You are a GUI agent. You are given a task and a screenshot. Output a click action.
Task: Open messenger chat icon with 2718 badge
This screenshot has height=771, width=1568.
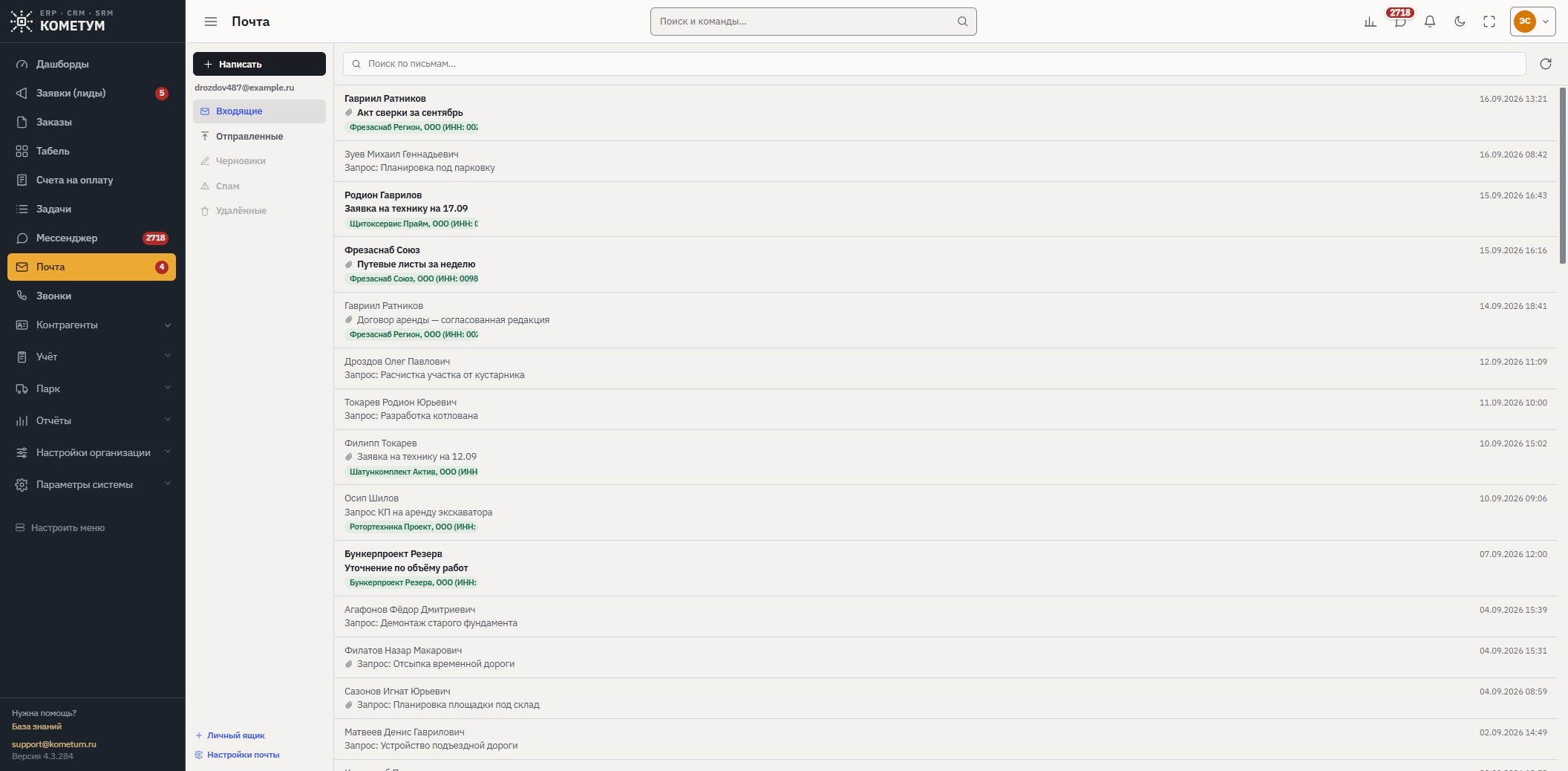1400,22
